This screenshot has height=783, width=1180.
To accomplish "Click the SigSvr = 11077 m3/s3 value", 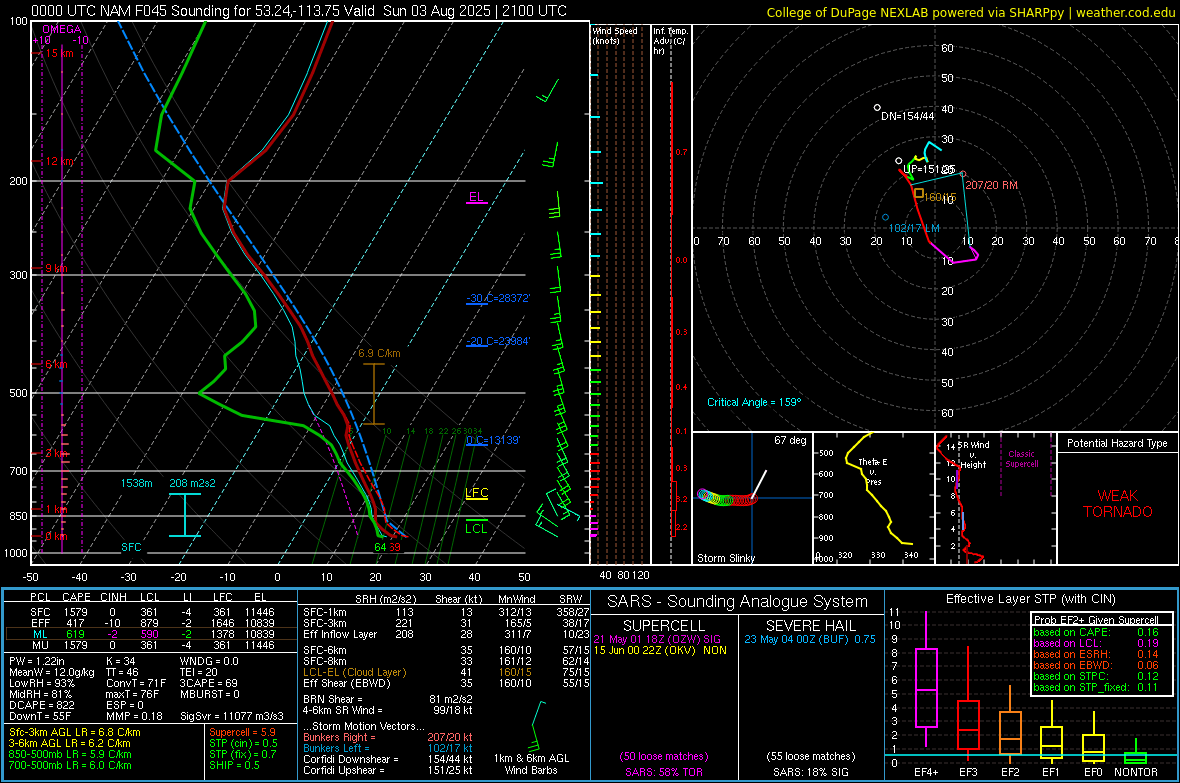I will [232, 716].
